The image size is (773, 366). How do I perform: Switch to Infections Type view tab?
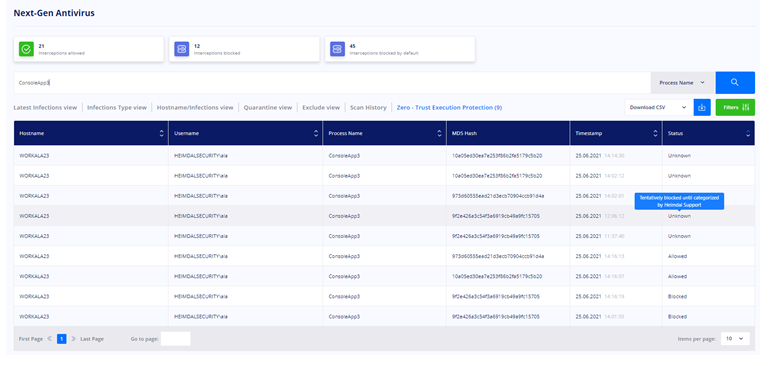click(x=117, y=108)
